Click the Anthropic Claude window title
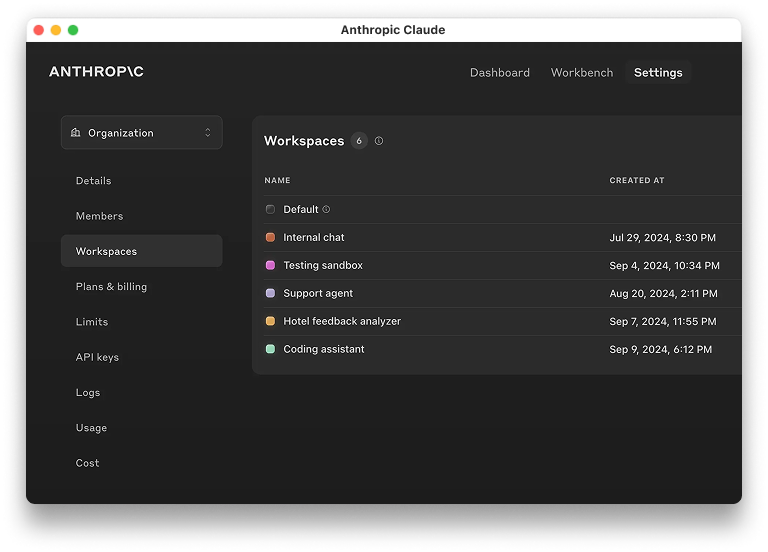Screen dimensions: 768x552 (393, 30)
